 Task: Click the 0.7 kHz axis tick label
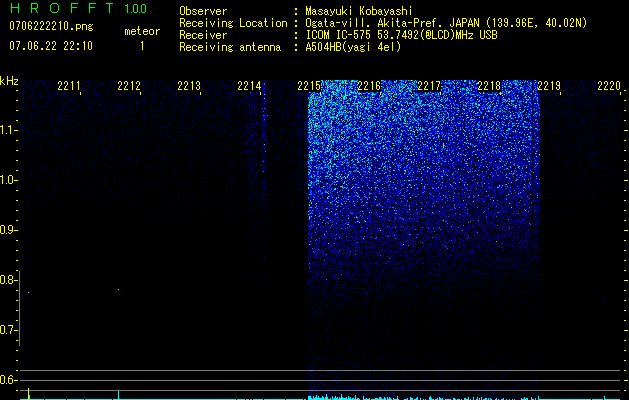(x=7, y=330)
